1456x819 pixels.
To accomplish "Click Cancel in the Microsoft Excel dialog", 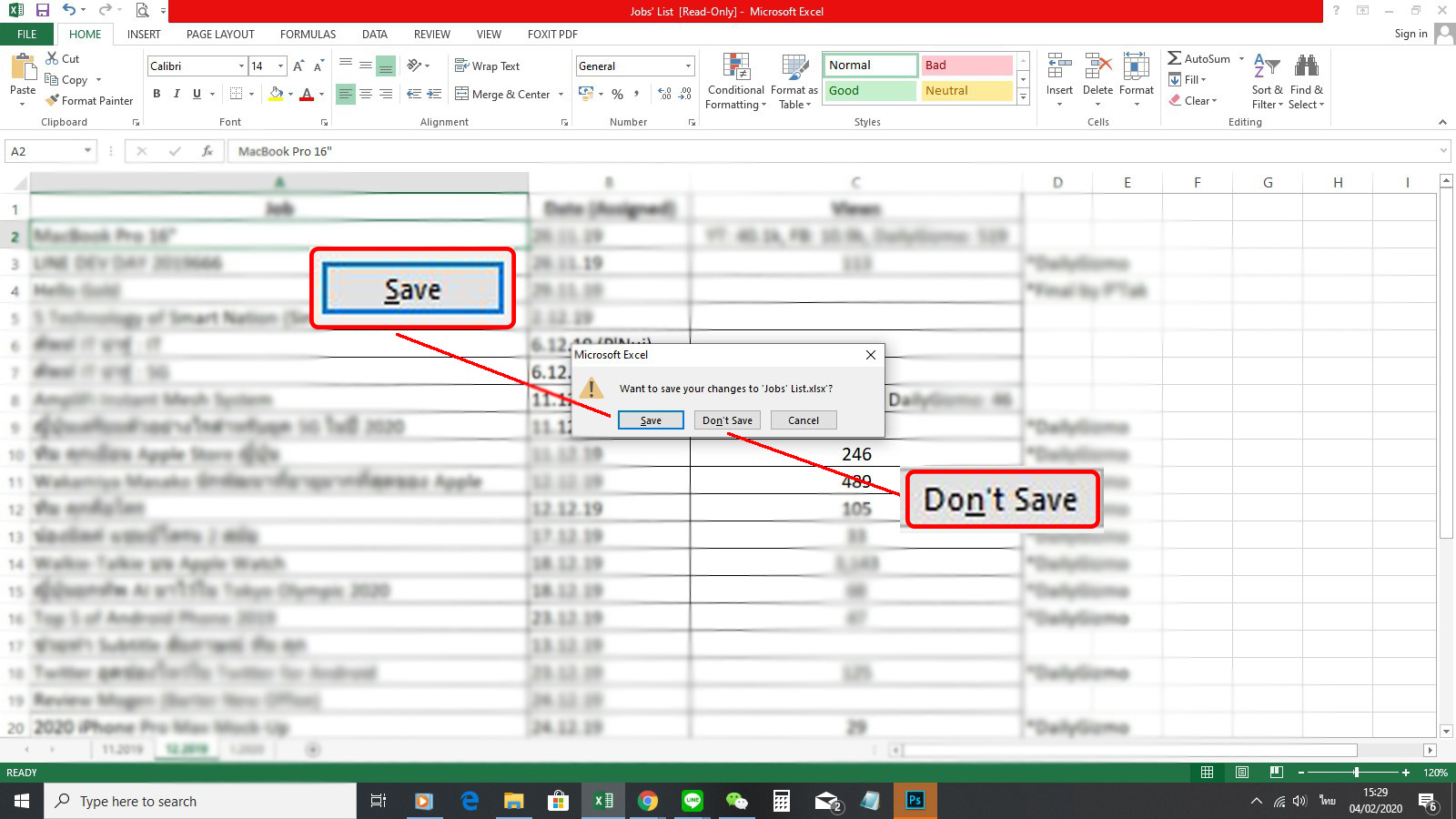I will [x=803, y=420].
